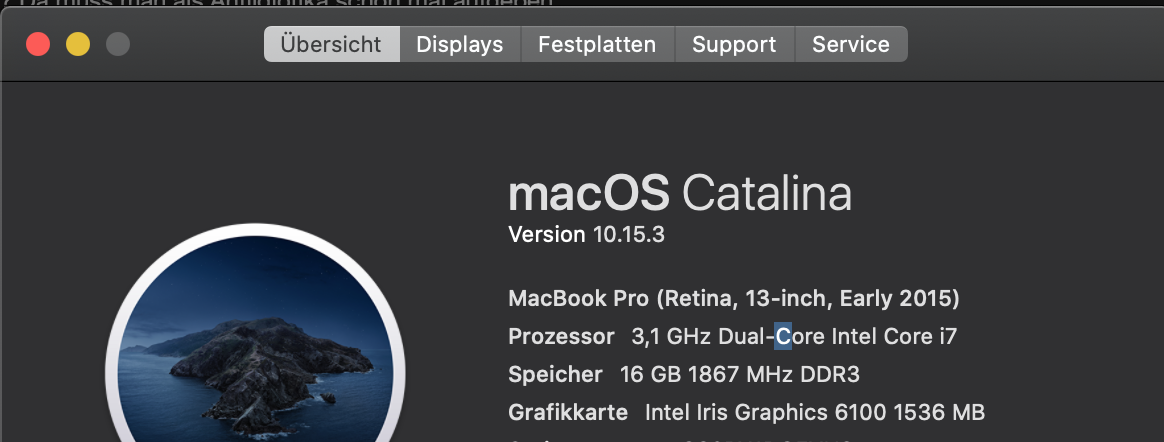Image resolution: width=1164 pixels, height=442 pixels.
Task: Go to the Support tab
Action: point(734,44)
